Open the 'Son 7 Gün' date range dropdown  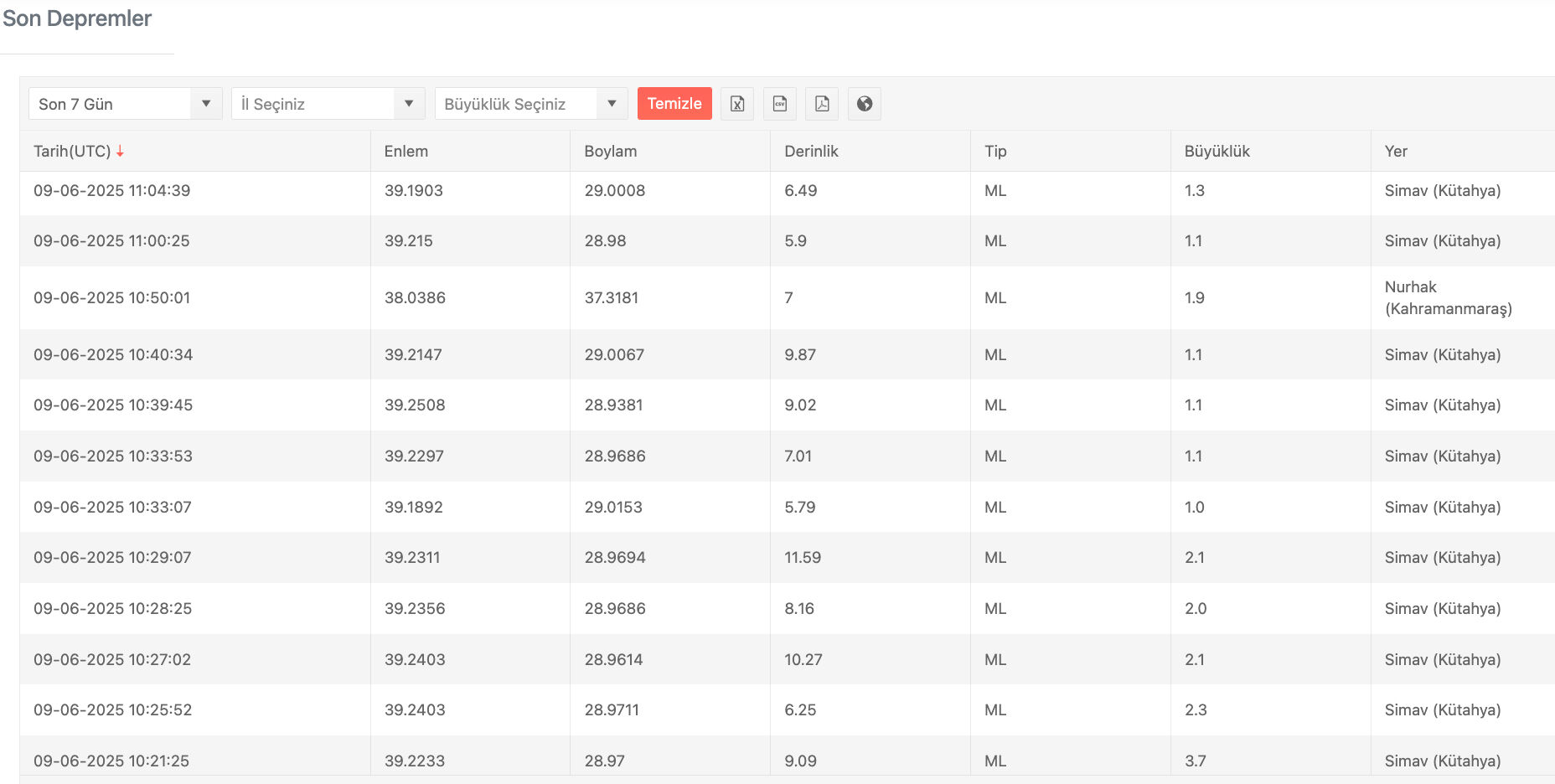pos(125,104)
